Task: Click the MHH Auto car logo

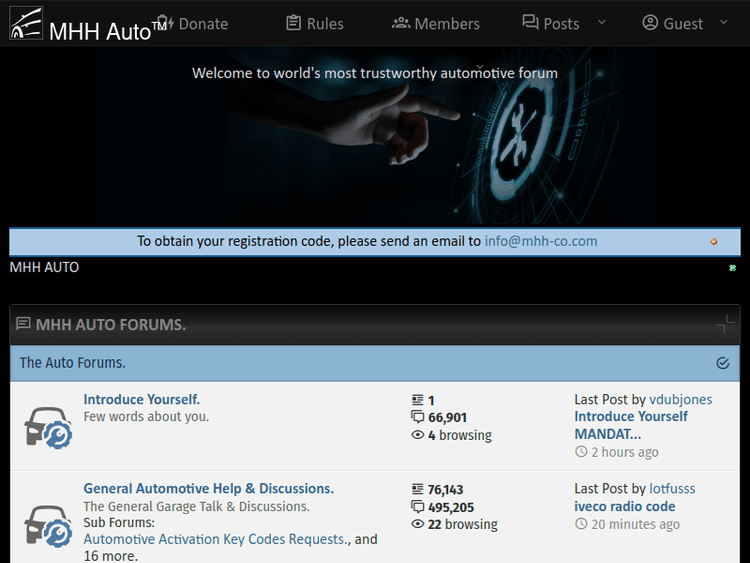Action: coord(26,23)
